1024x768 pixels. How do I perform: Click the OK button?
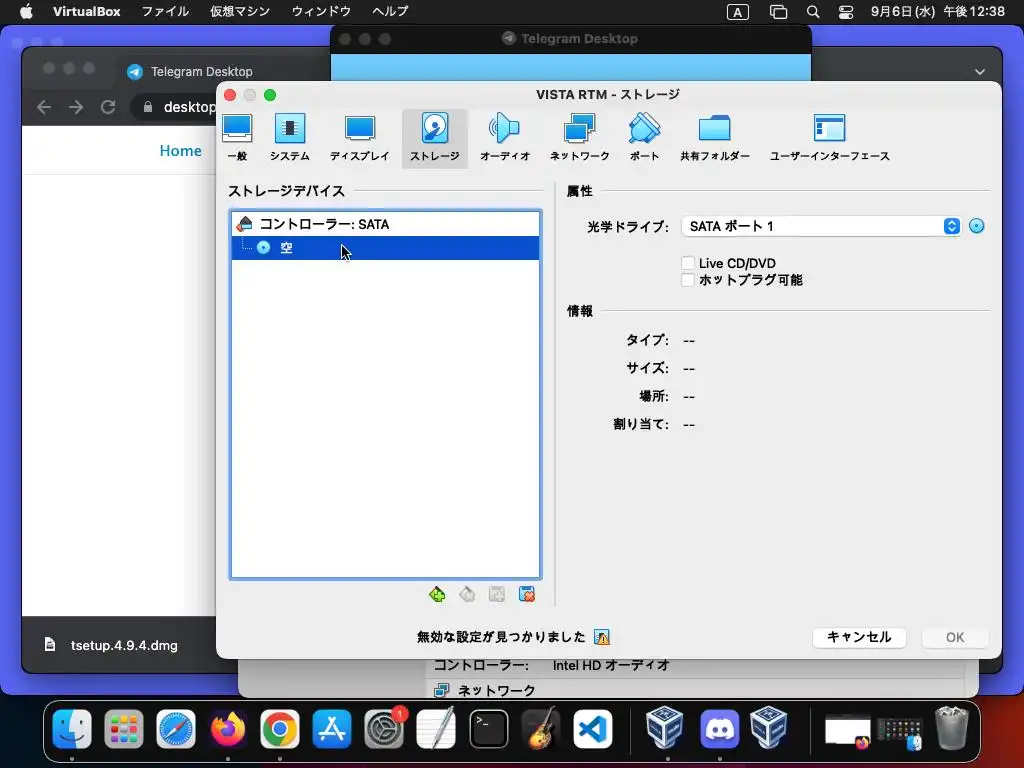click(955, 637)
